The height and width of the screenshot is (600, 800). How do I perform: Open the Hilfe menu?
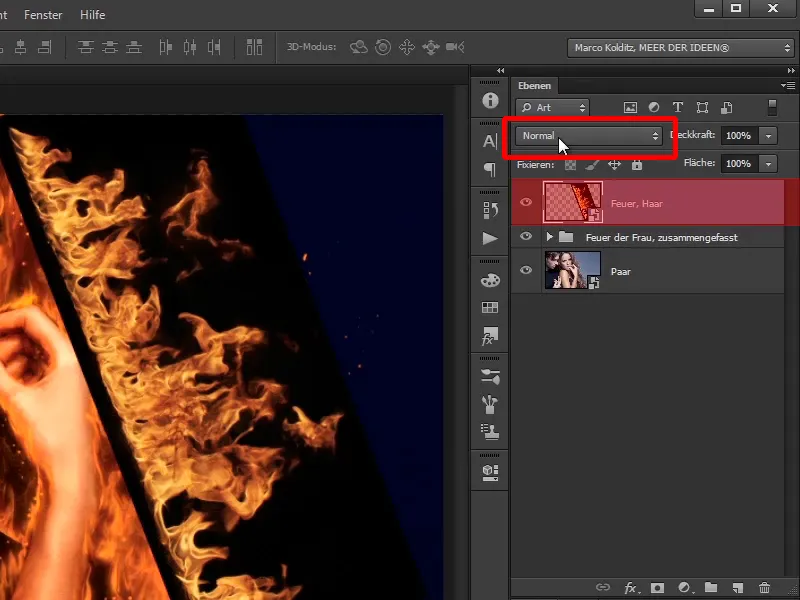click(x=92, y=15)
